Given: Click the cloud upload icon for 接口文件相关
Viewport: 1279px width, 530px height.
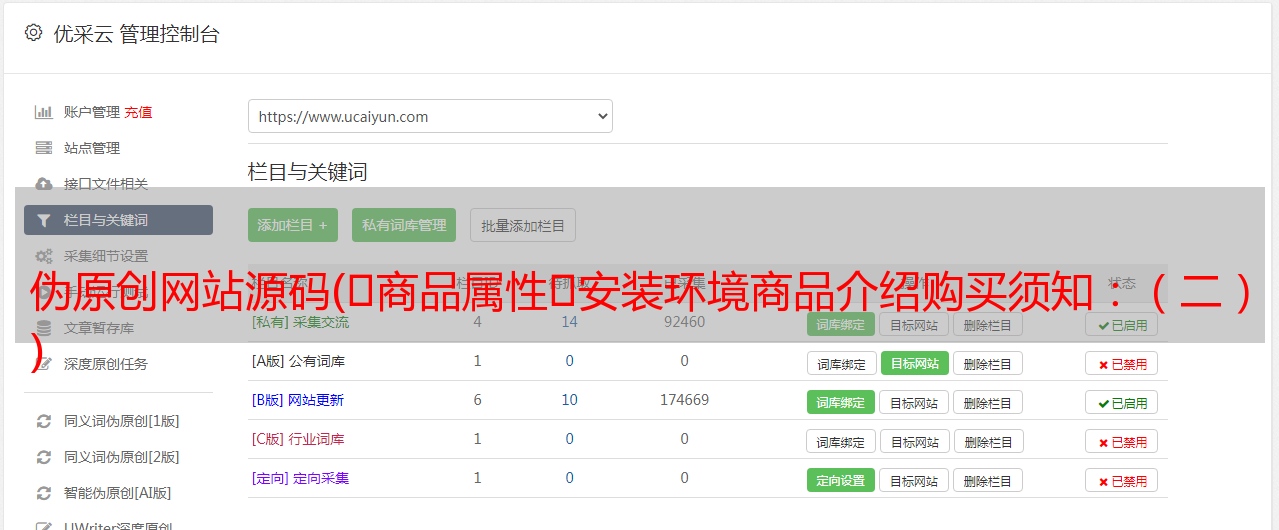Looking at the screenshot, I should coord(44,184).
